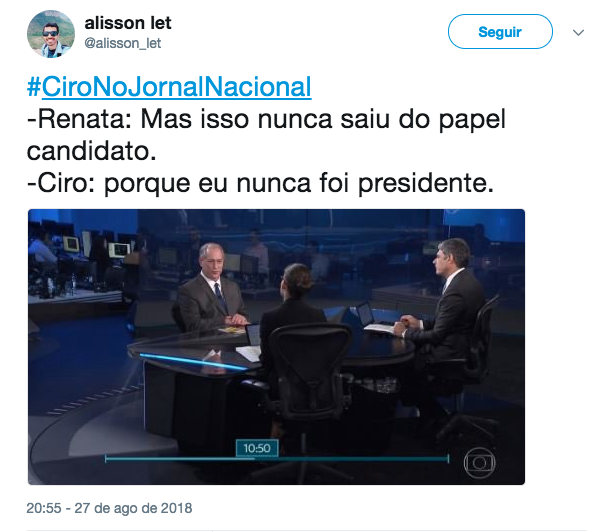
Task: Click alisson let's profile avatar
Action: [51, 34]
